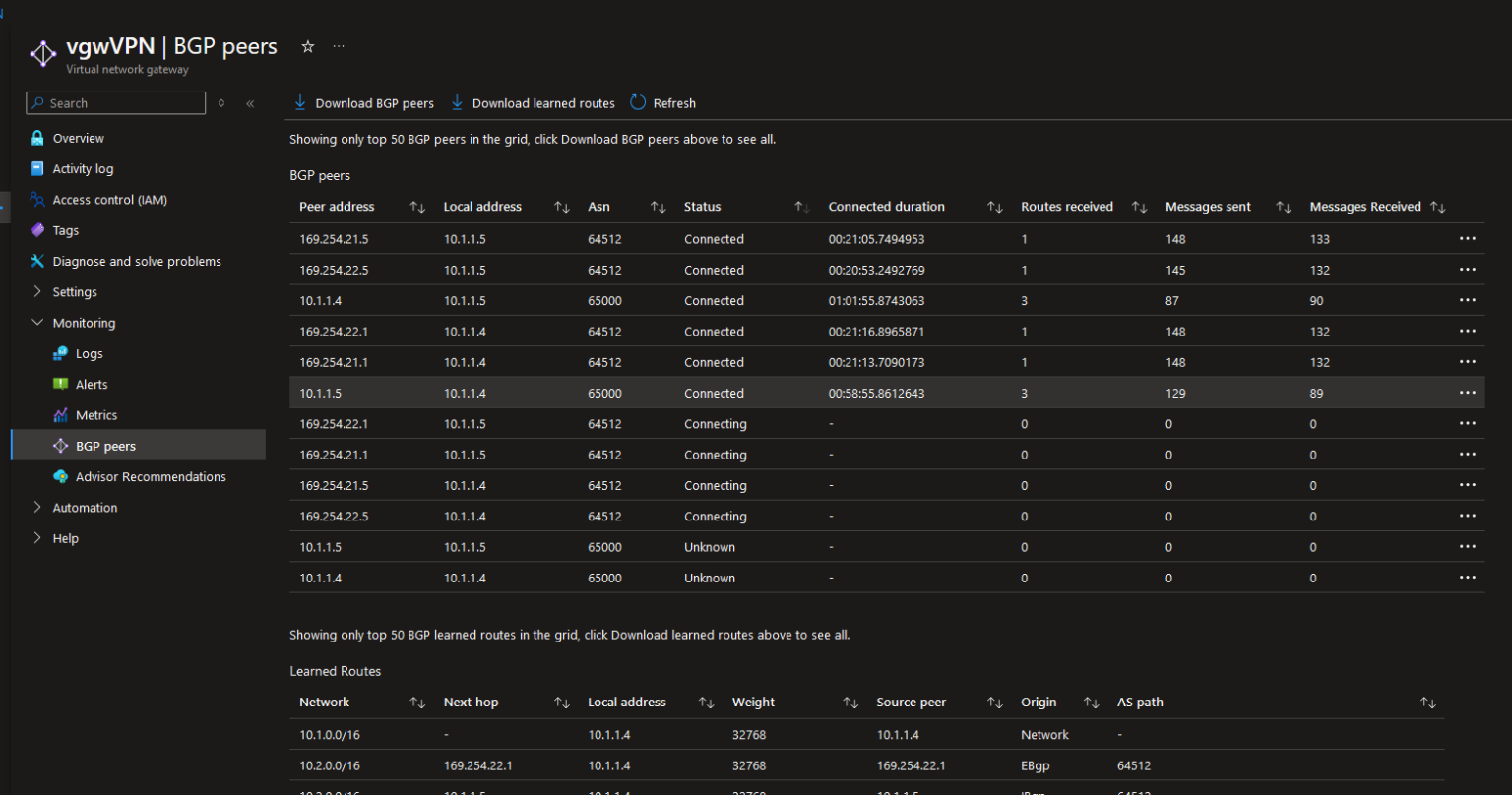Open the Alerts monitoring panel
The height and width of the screenshot is (795, 1512).
pos(91,384)
